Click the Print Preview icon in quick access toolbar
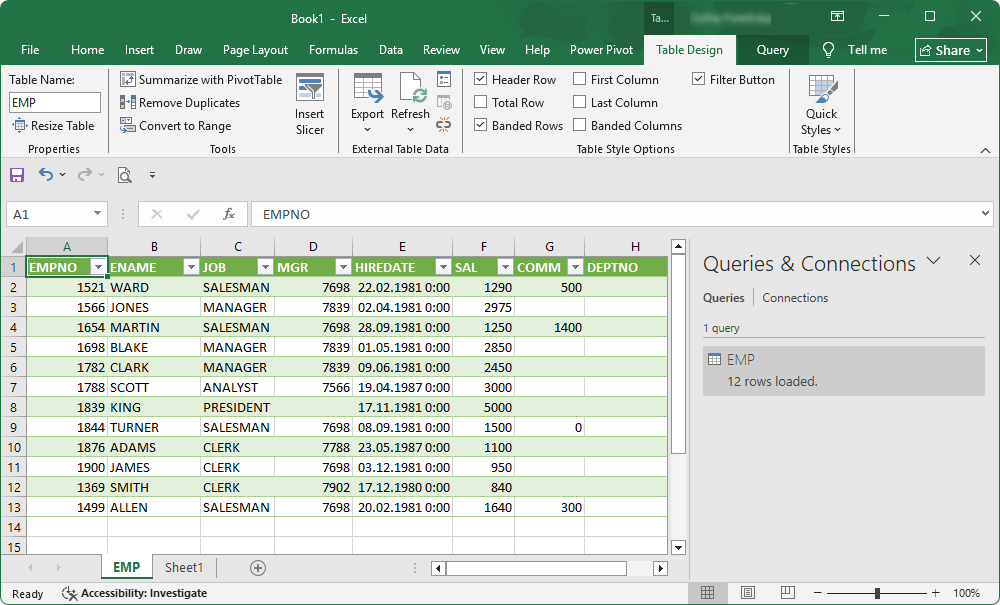The width and height of the screenshot is (1000, 605). click(x=124, y=175)
